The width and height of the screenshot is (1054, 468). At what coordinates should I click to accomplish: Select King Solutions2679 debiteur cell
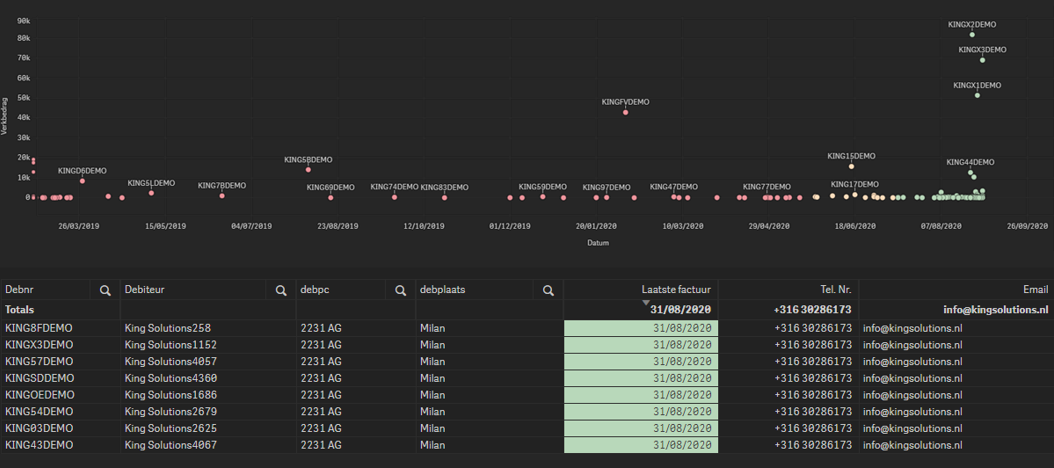208,412
